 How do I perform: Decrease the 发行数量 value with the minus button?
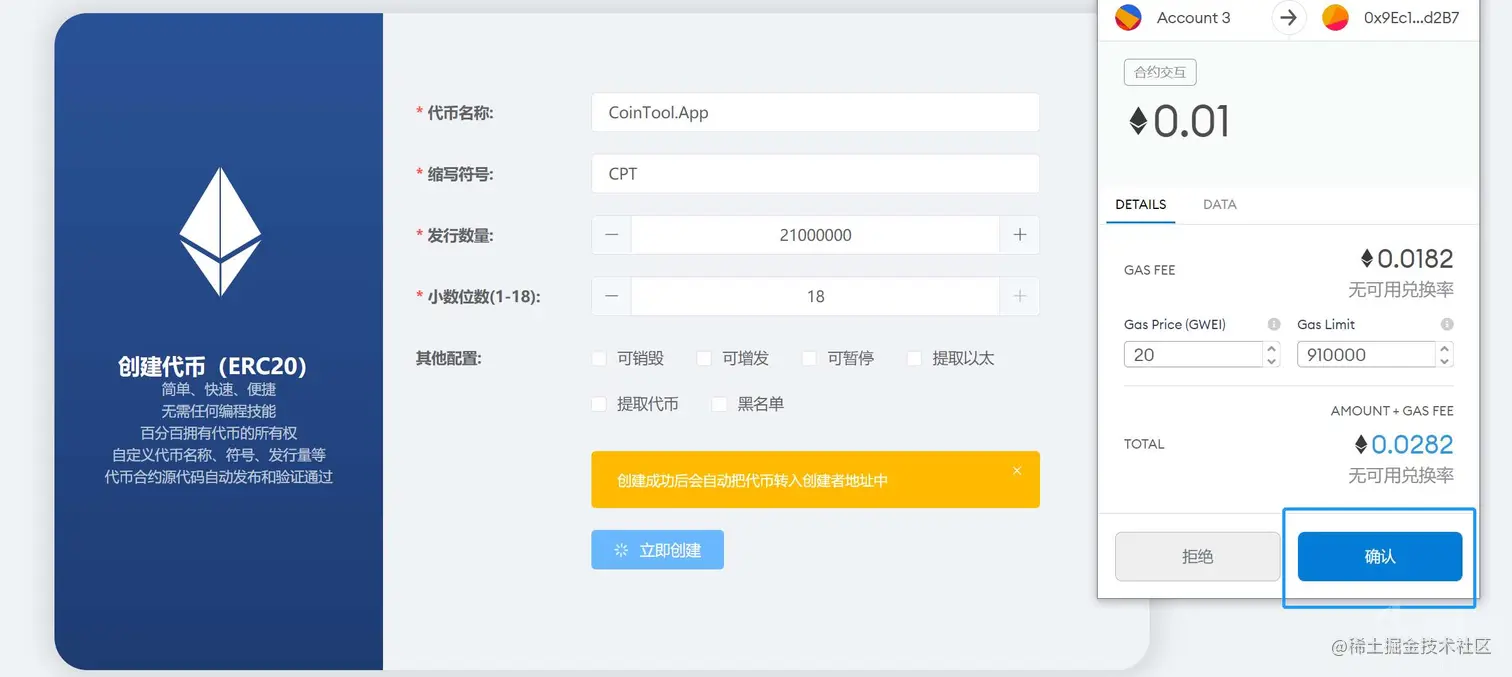coord(611,235)
